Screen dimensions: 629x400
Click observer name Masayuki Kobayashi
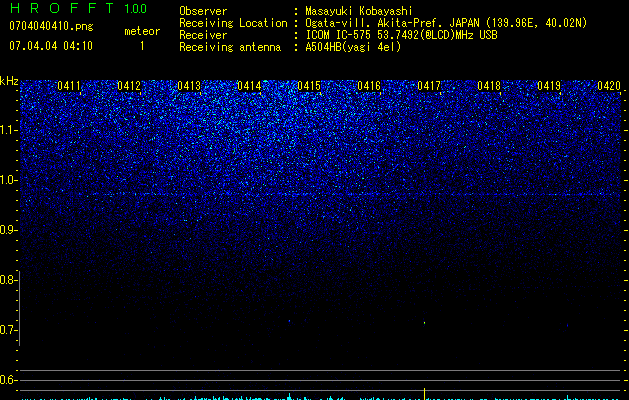tap(359, 11)
